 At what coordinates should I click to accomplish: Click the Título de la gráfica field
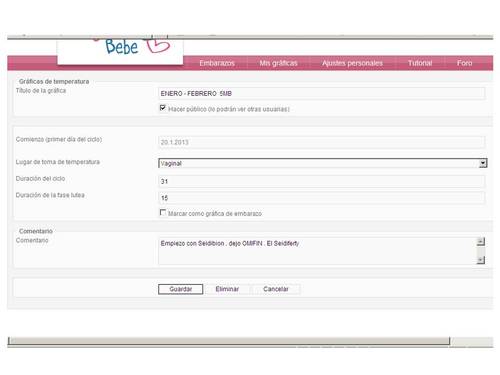tap(322, 93)
